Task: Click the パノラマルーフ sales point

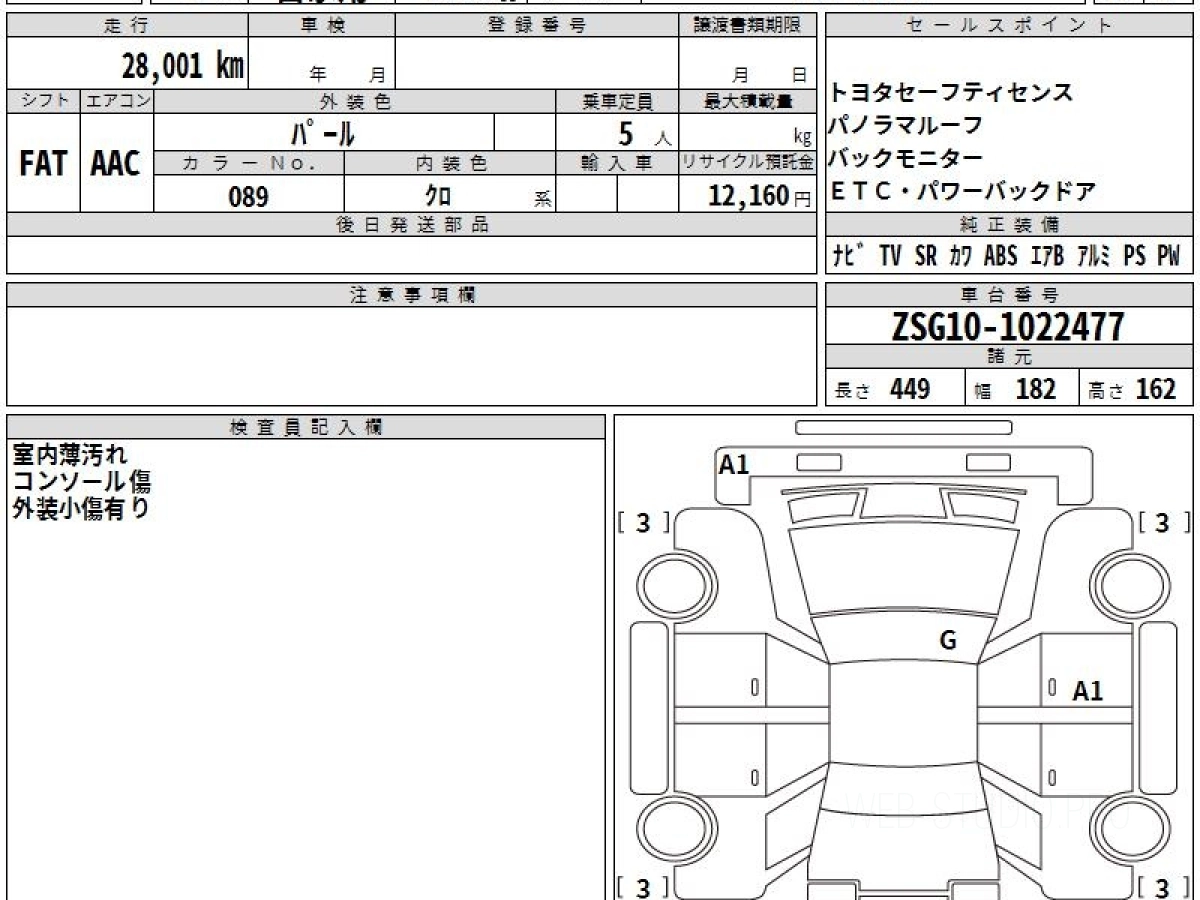Action: tap(906, 126)
